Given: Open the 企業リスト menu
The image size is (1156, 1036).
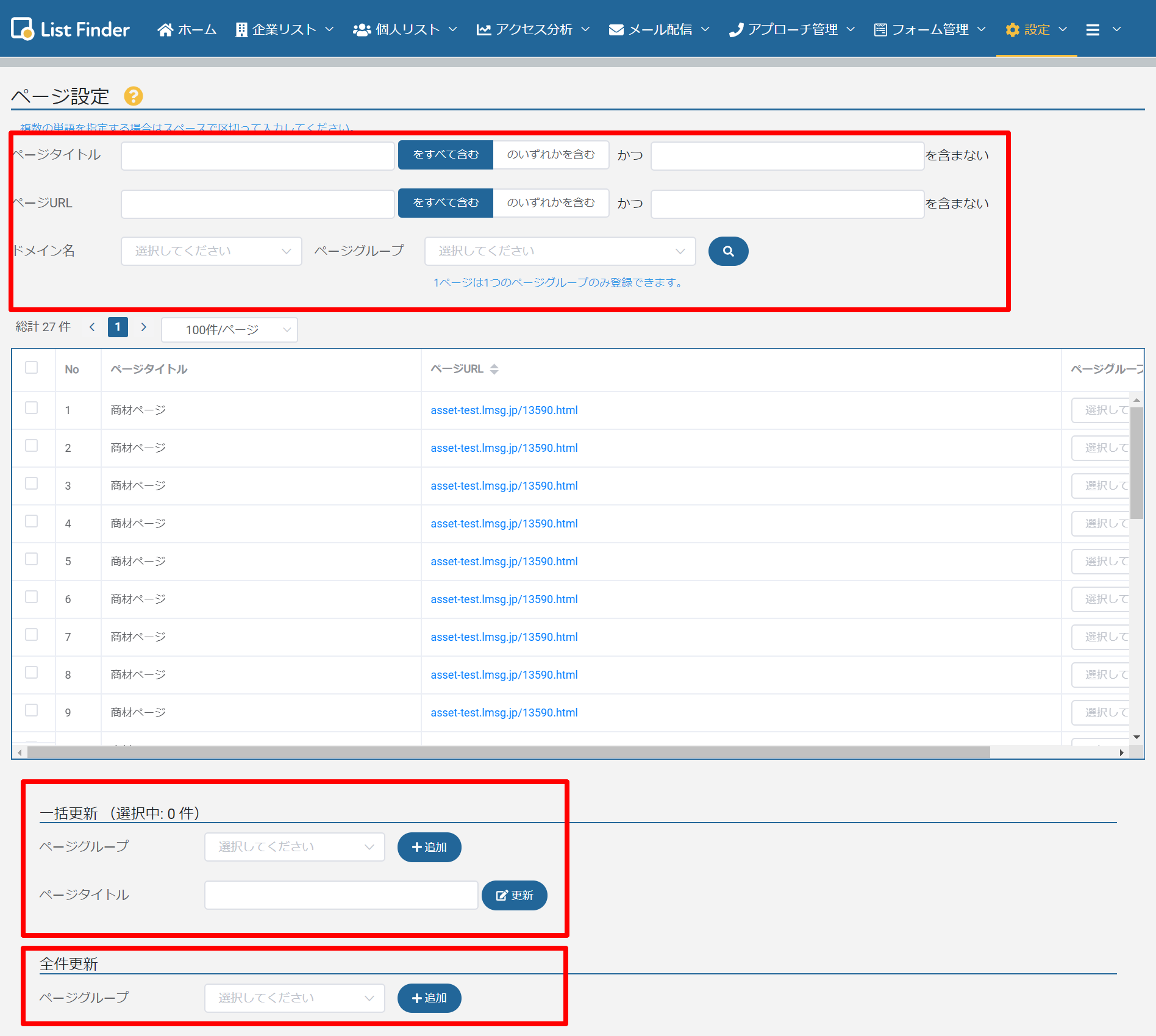Looking at the screenshot, I should [284, 29].
